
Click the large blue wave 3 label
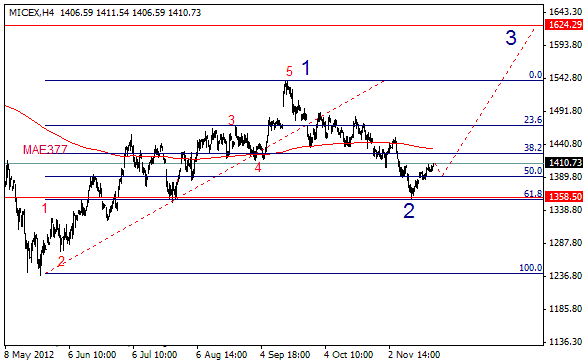511,38
